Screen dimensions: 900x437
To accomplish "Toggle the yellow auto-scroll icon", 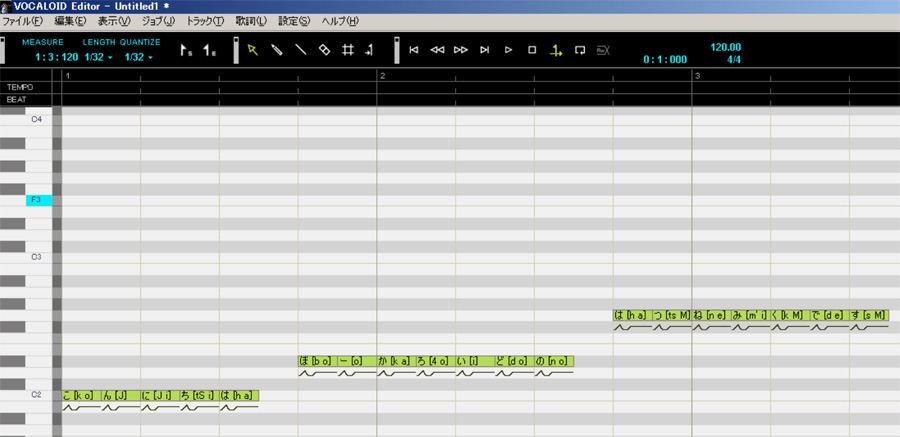I will click(x=556, y=51).
